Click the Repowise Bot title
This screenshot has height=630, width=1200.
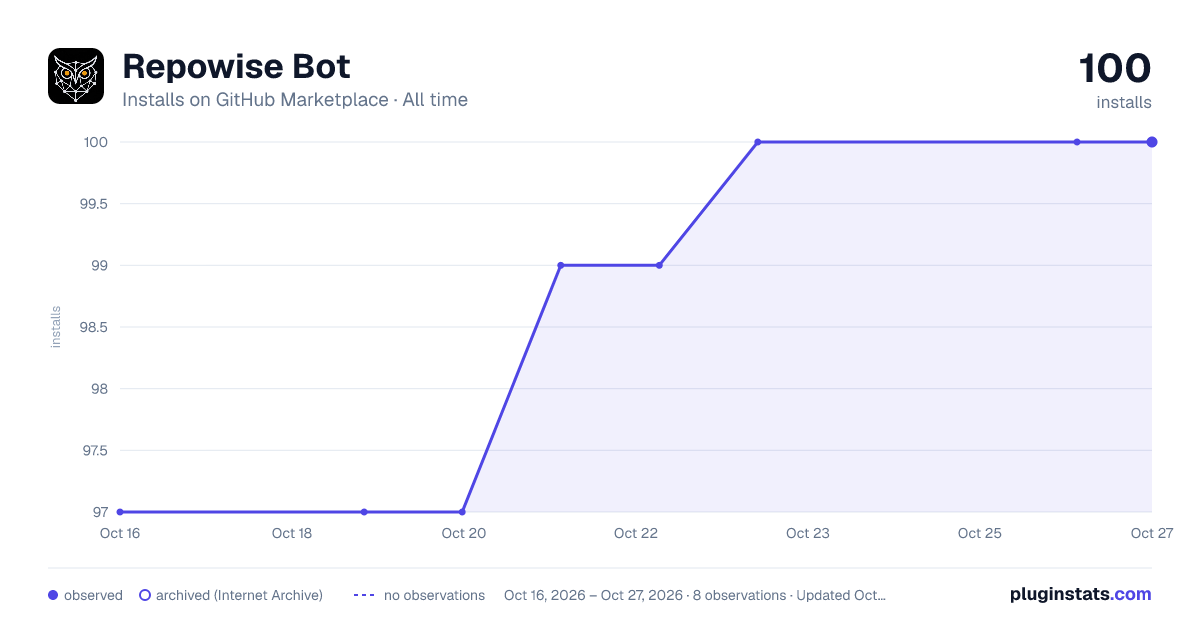[x=236, y=66]
